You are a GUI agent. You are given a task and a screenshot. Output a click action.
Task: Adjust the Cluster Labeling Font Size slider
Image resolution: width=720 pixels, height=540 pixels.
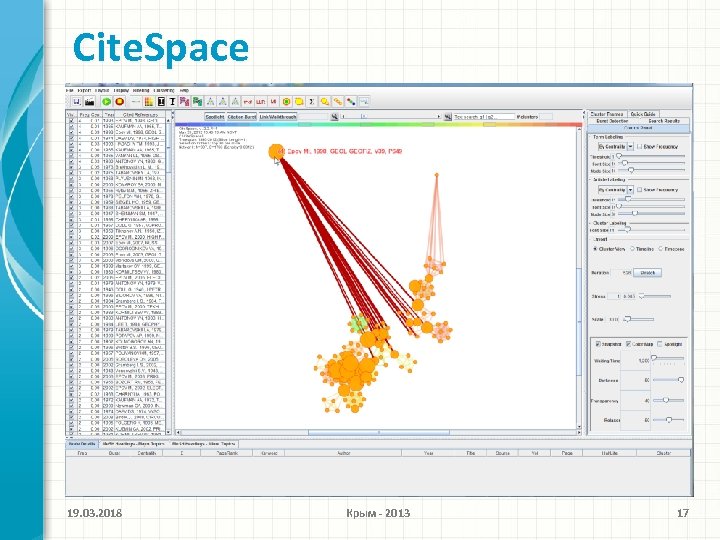coord(652,230)
